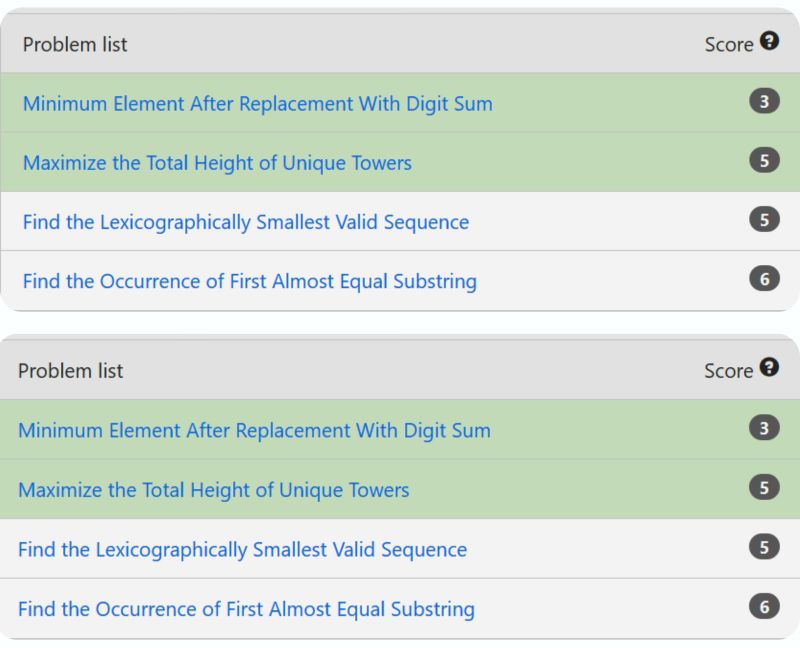Viewport: 800px width, 648px height.
Task: Click Valid Sequence score badge in lower list
Action: pyautogui.click(x=764, y=547)
